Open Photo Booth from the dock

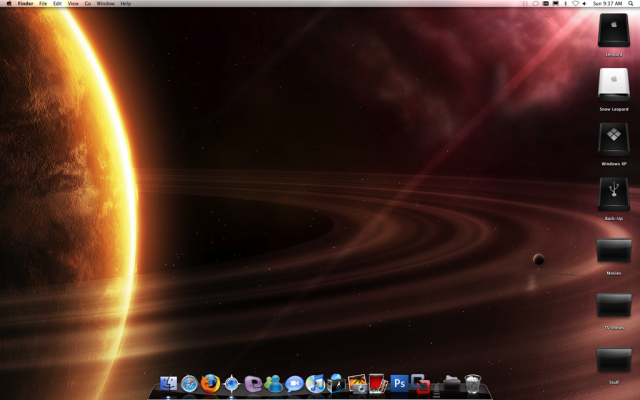coord(378,384)
